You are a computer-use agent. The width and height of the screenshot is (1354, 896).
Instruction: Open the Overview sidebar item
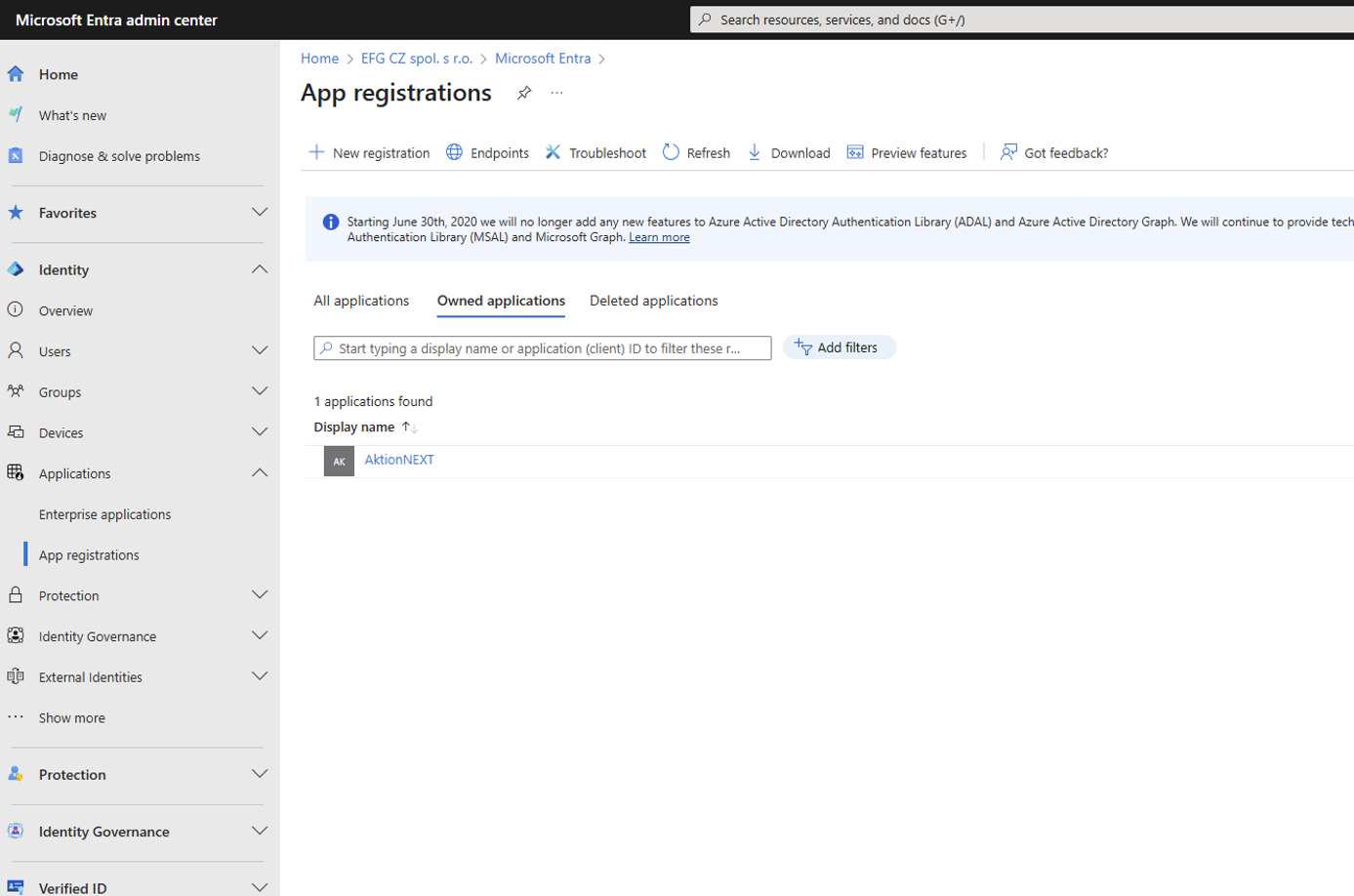[65, 310]
